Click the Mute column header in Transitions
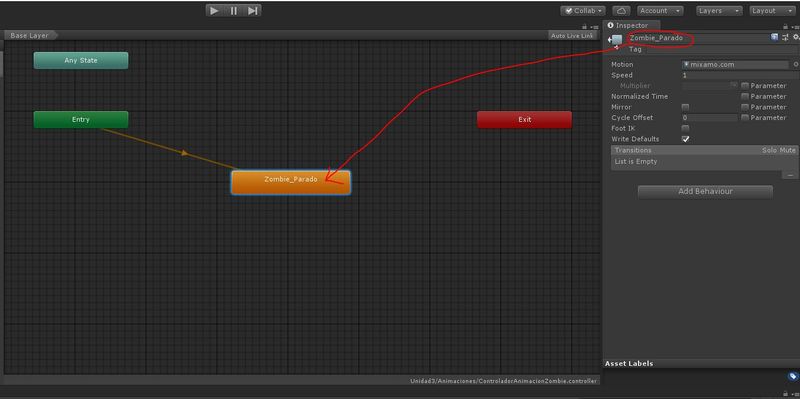The image size is (800, 399). tap(788, 151)
